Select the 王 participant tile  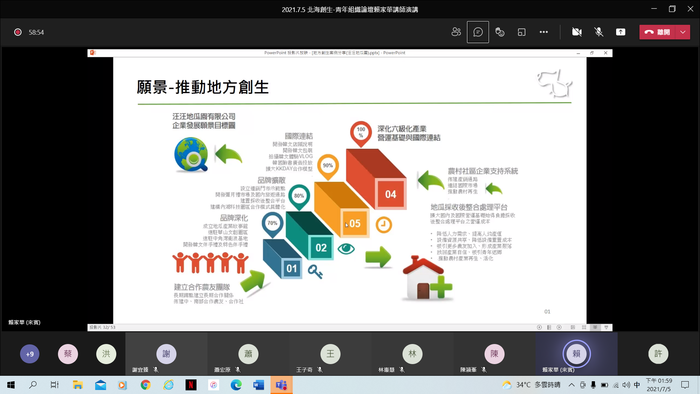click(330, 354)
